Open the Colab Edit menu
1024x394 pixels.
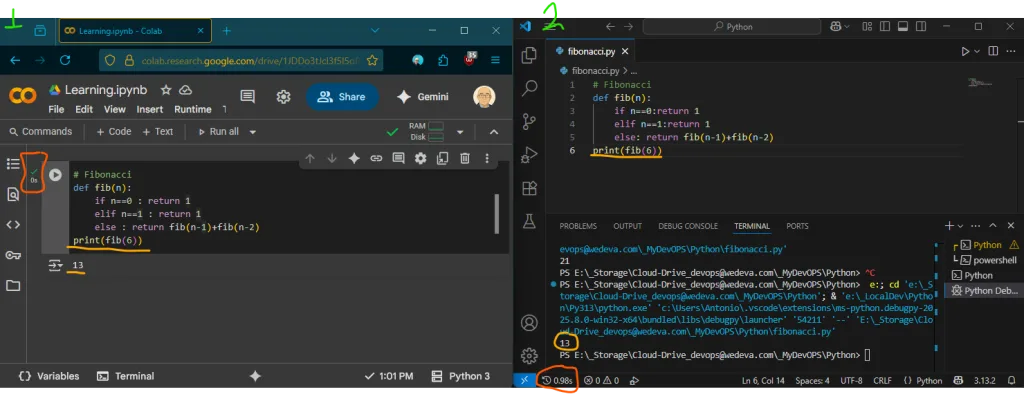pyautogui.click(x=84, y=109)
